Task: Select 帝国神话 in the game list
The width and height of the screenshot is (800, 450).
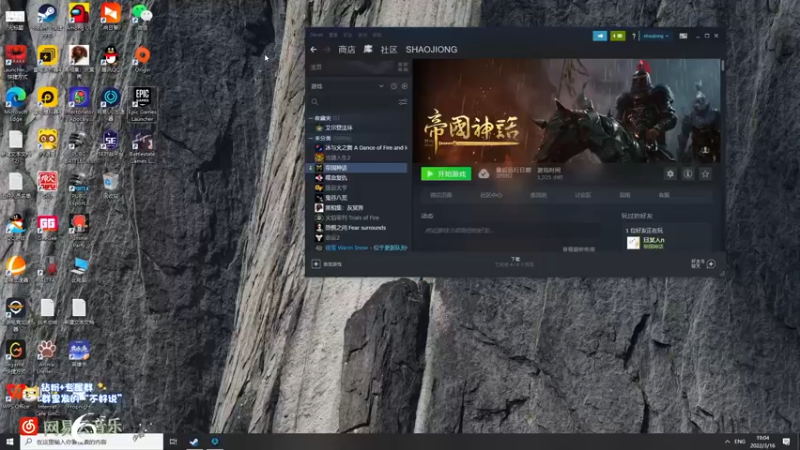Action: point(357,168)
